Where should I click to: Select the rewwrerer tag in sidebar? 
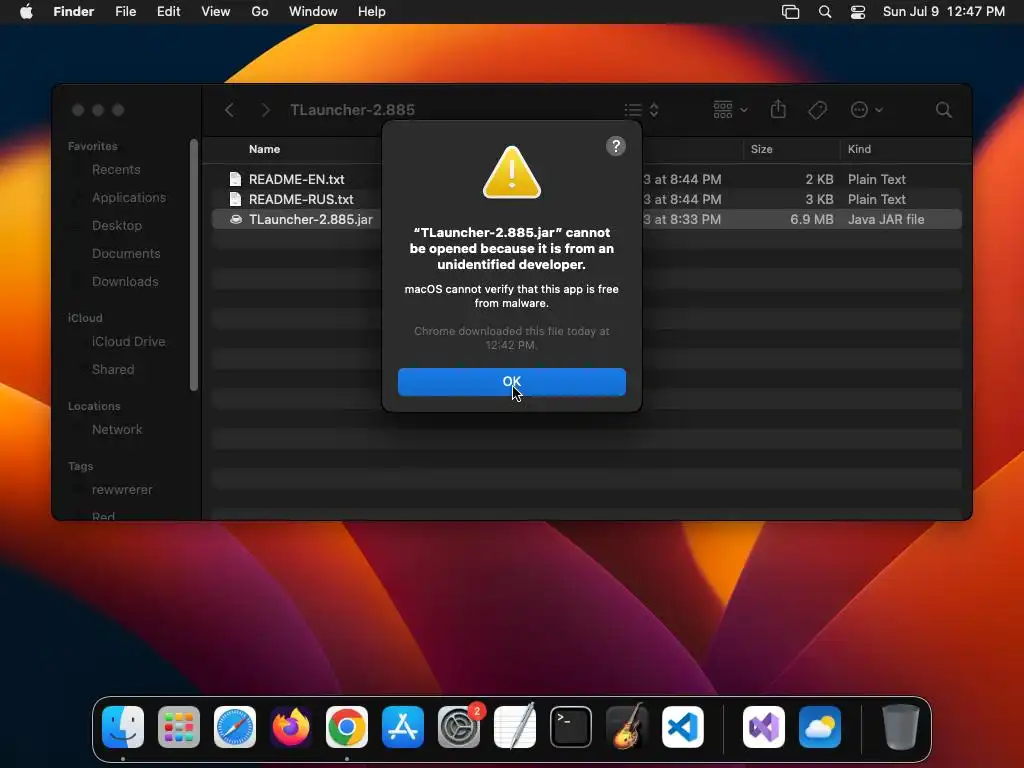tap(121, 490)
